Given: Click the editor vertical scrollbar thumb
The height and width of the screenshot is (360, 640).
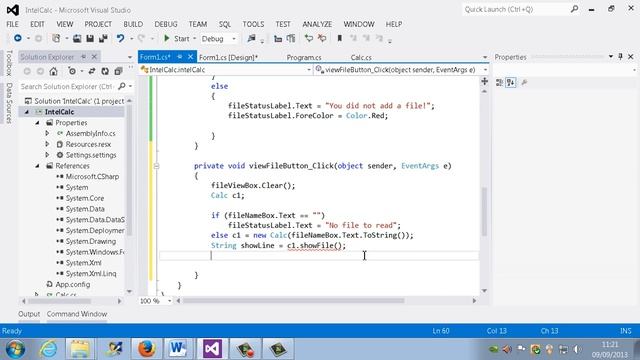Looking at the screenshot, I should point(484,212).
